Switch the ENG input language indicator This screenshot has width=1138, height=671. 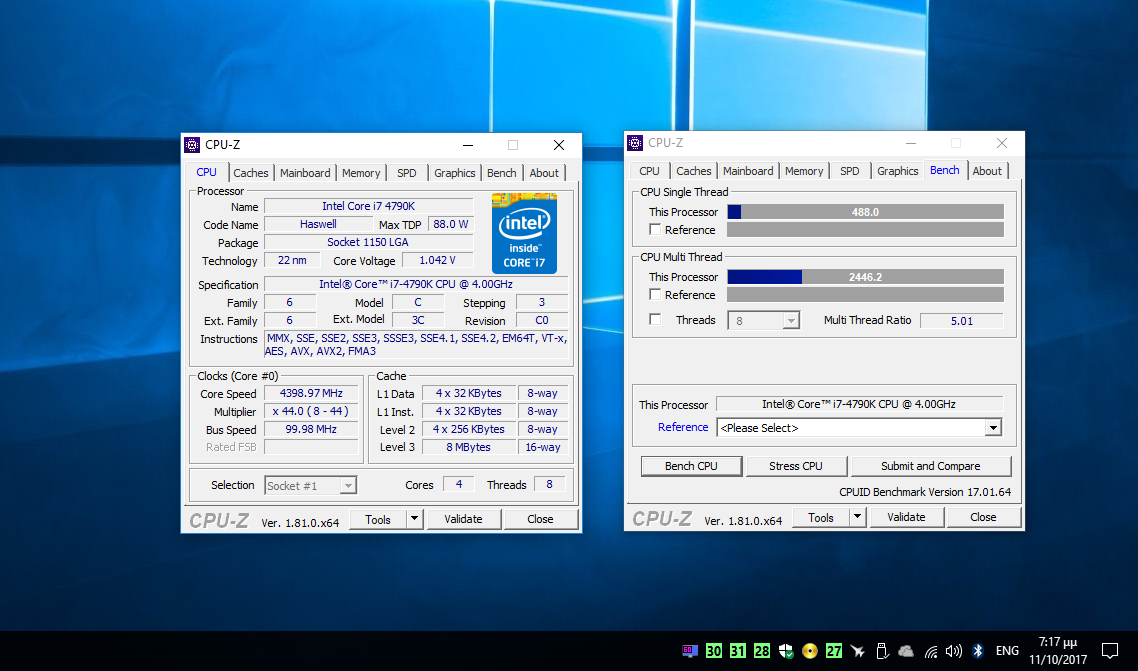(x=1007, y=651)
